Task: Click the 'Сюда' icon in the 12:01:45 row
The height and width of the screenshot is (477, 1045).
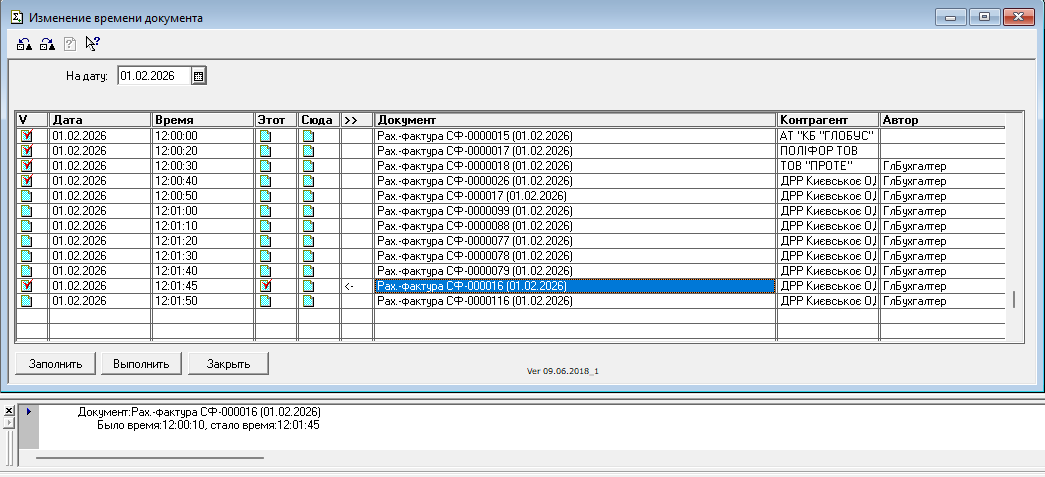Action: (x=309, y=286)
